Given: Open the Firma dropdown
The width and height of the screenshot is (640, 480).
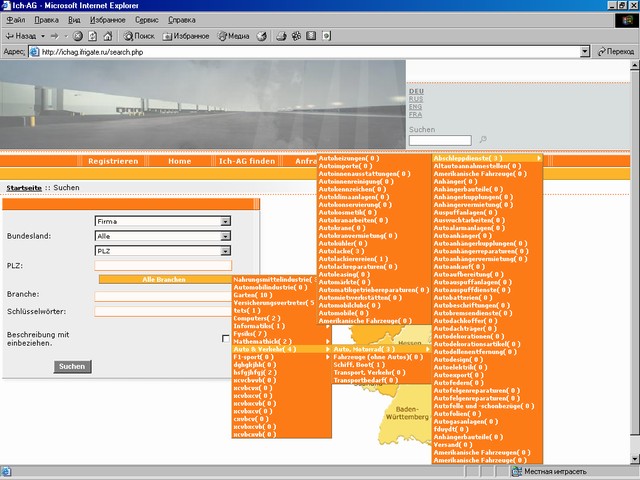Looking at the screenshot, I should [163, 221].
